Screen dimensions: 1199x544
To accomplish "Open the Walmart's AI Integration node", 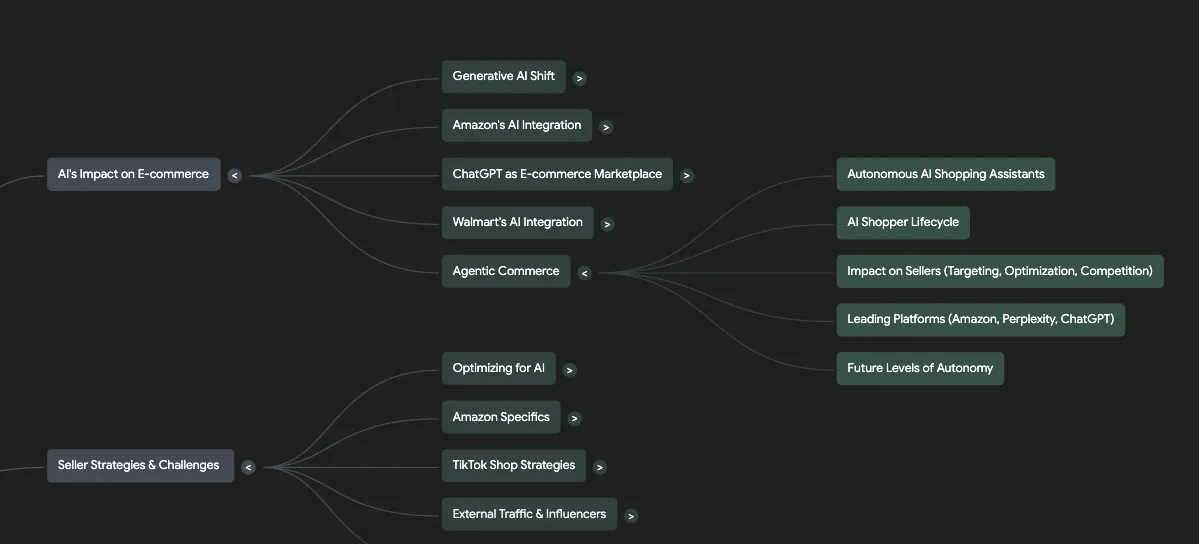I will pyautogui.click(x=518, y=223).
